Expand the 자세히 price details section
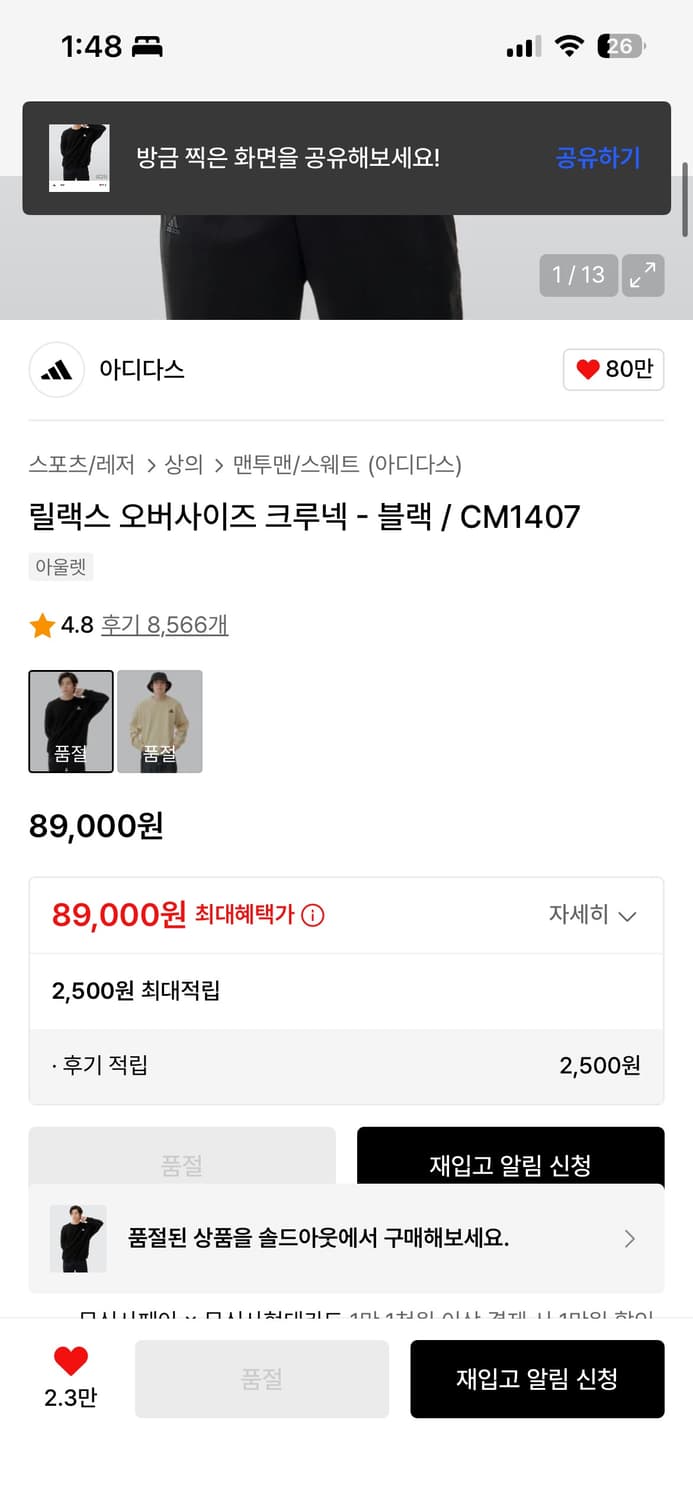693x1500 pixels. click(x=594, y=914)
